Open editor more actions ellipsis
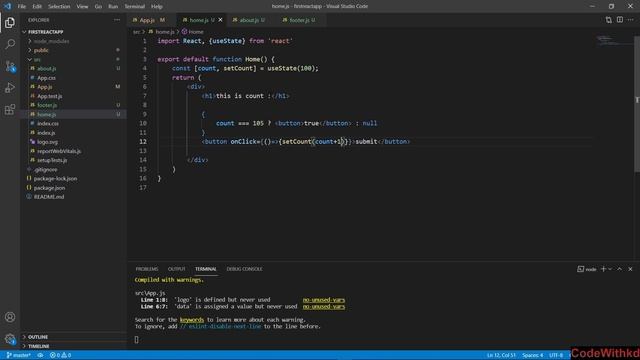The image size is (640, 360). [x=631, y=20]
